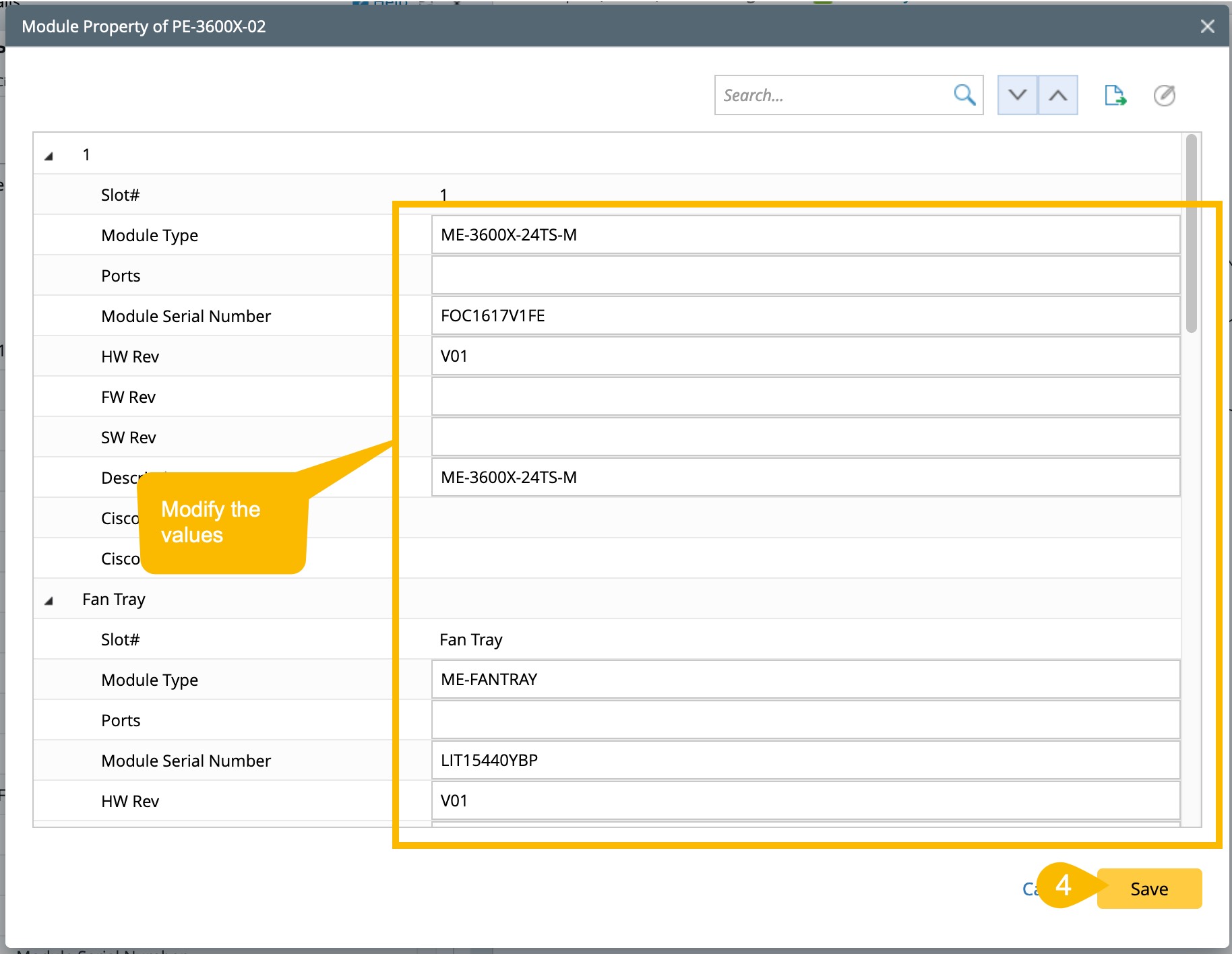1232x958 pixels.
Task: Click the export file icon
Action: (x=1115, y=95)
